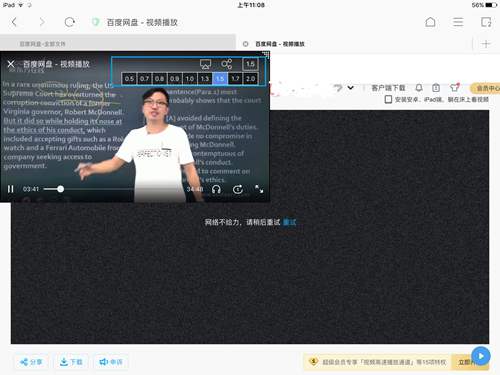Image resolution: width=500 pixels, height=375 pixels.
Task: Set playback speed to 1.7
Action: tap(235, 79)
